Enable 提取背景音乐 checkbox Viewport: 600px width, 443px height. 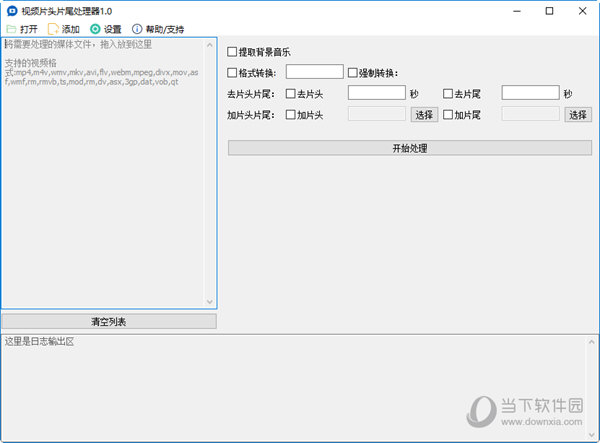[232, 52]
